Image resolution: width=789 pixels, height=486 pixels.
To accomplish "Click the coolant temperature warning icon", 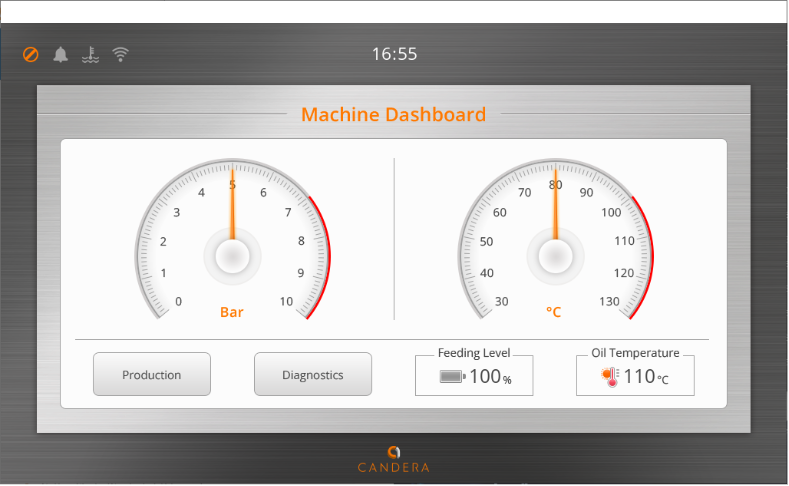I will 91,54.
